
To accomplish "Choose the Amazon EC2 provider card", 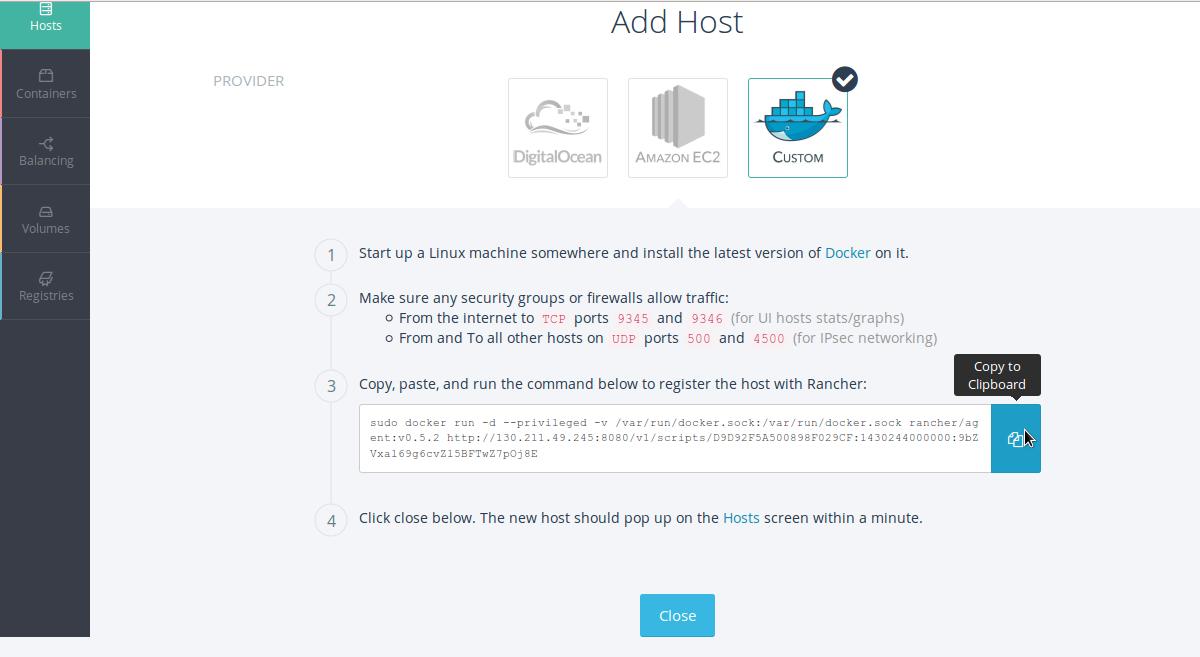I will (x=677, y=128).
